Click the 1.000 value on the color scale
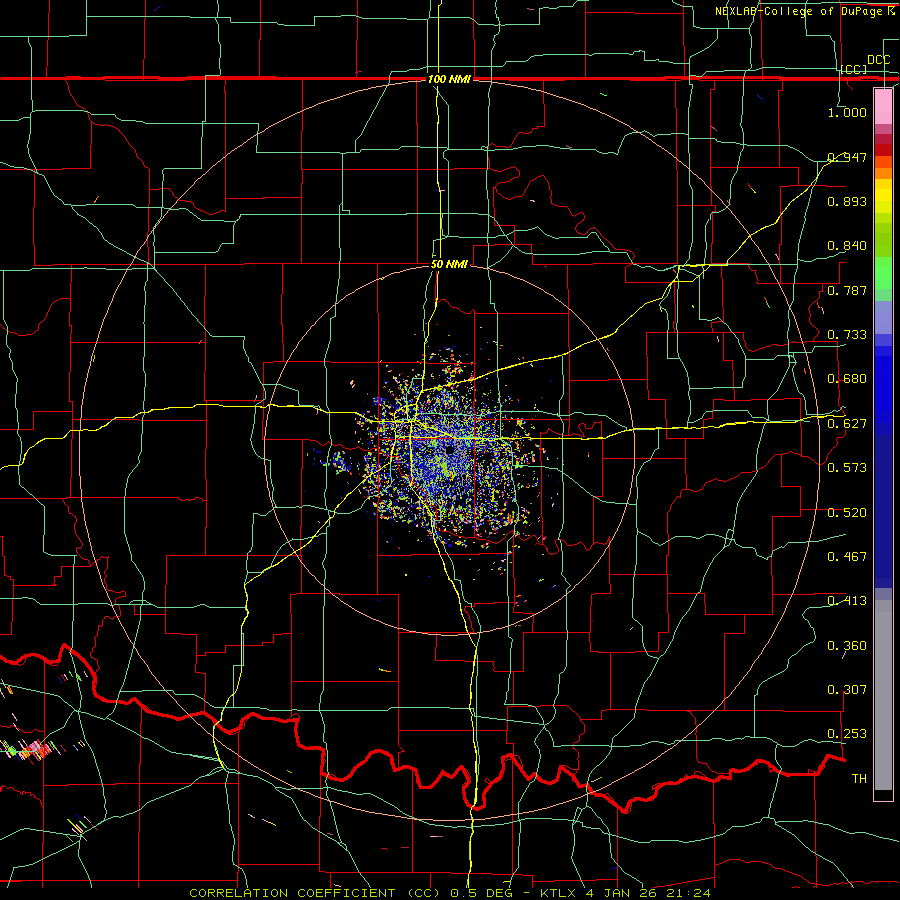Screen dimensions: 900x900 click(x=847, y=112)
